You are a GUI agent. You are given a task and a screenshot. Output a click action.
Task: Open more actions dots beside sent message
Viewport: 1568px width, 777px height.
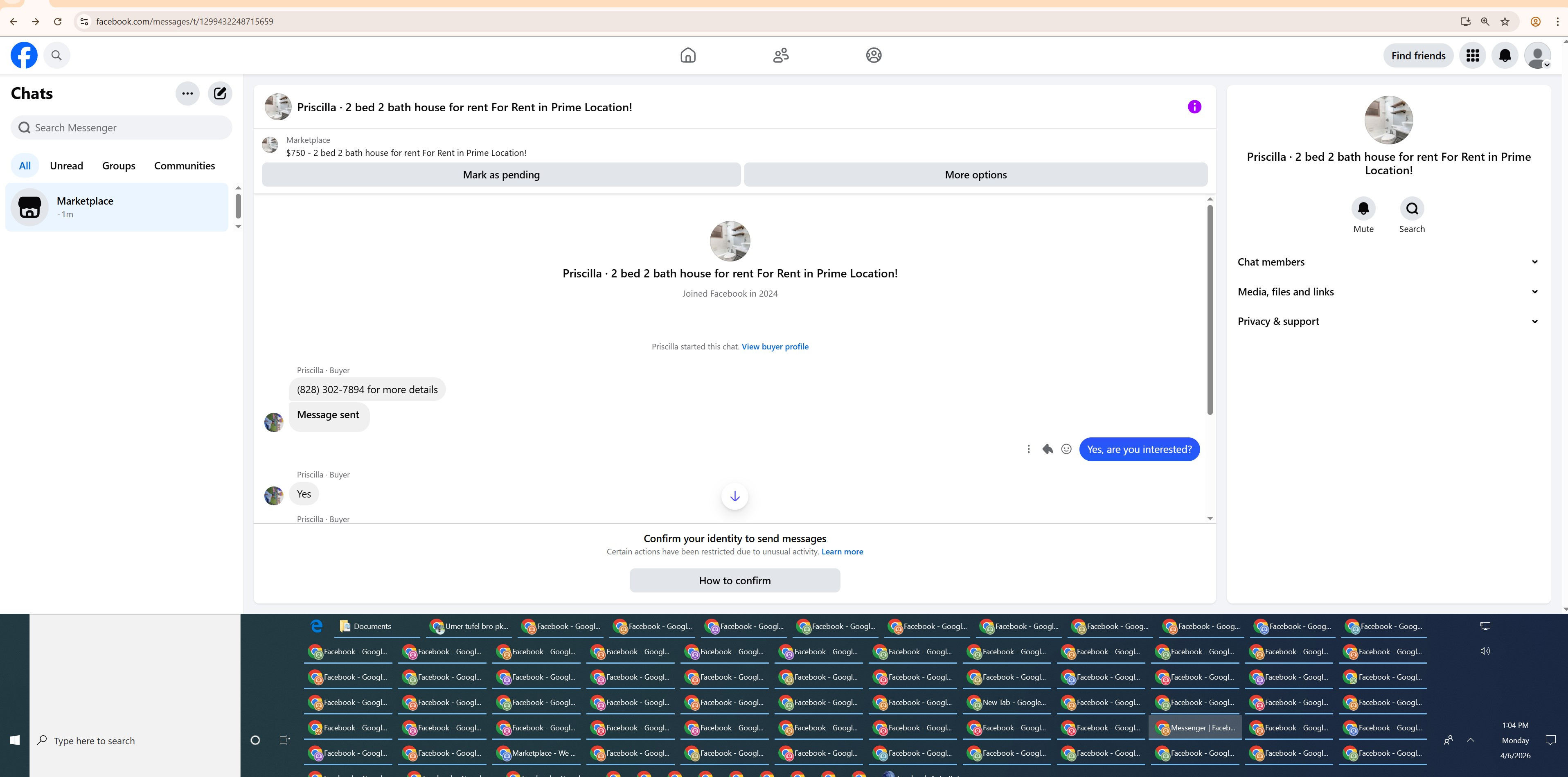pos(1029,449)
